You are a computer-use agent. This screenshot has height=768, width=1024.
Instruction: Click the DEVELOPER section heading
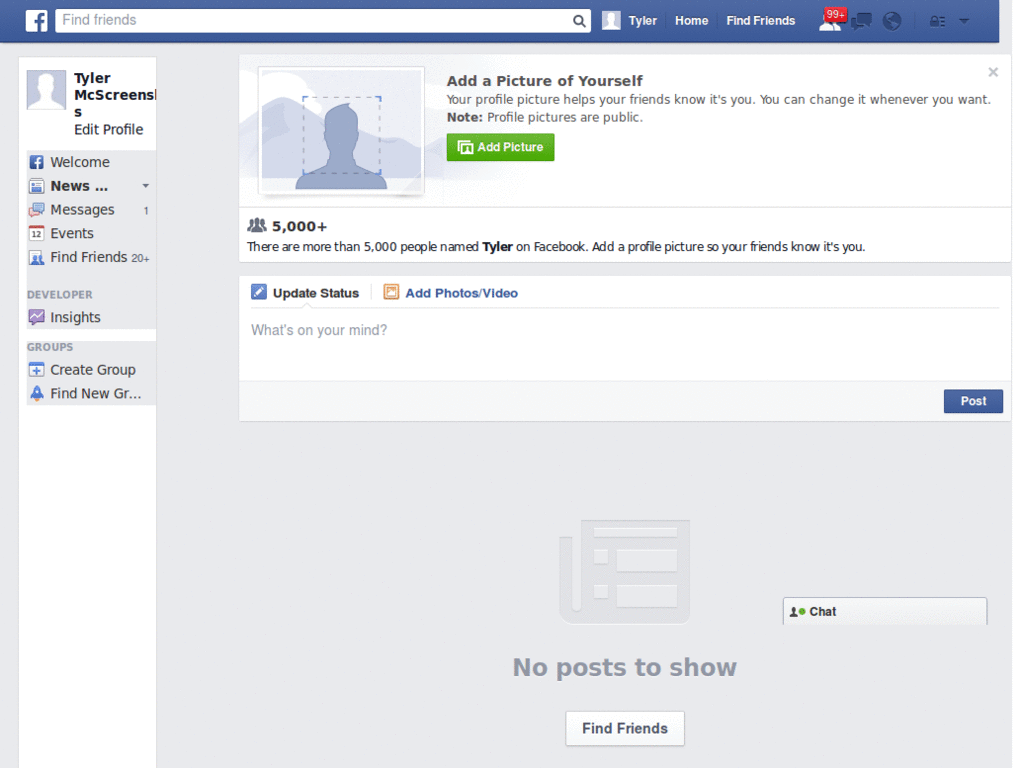[x=59, y=295]
